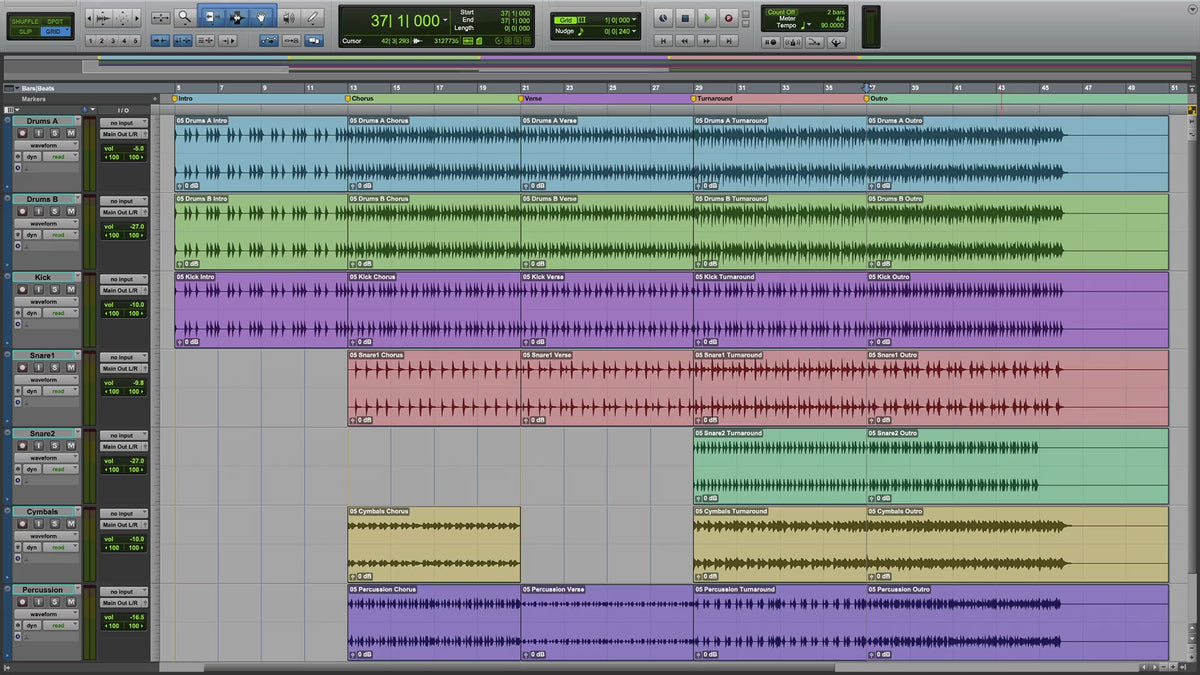This screenshot has width=1200, height=675.
Task: Select the Trim tool
Action: tap(211, 17)
